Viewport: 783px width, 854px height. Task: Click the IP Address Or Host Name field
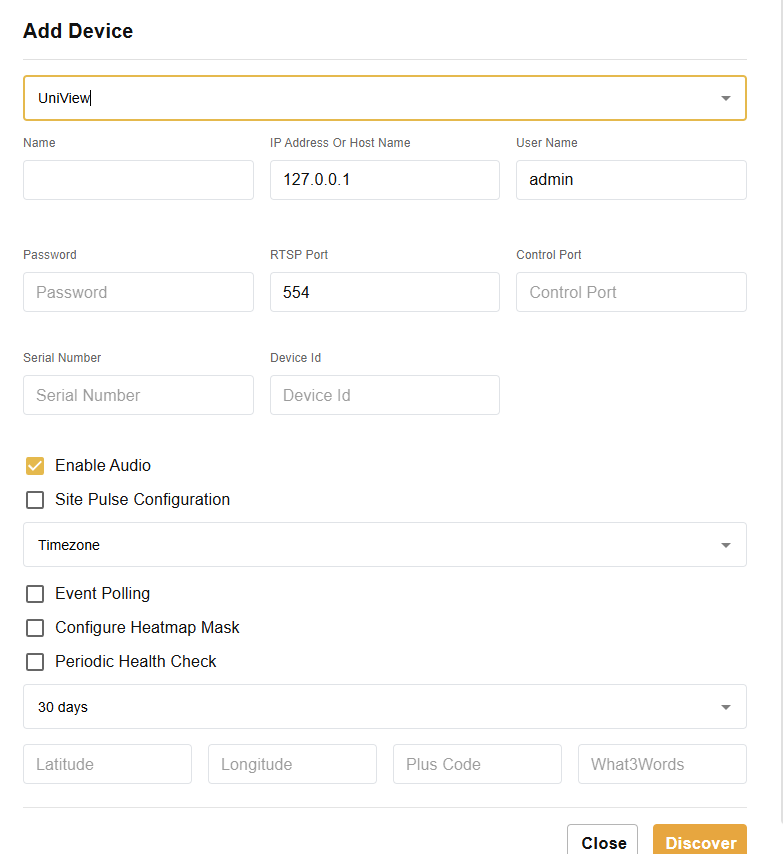[x=384, y=180]
